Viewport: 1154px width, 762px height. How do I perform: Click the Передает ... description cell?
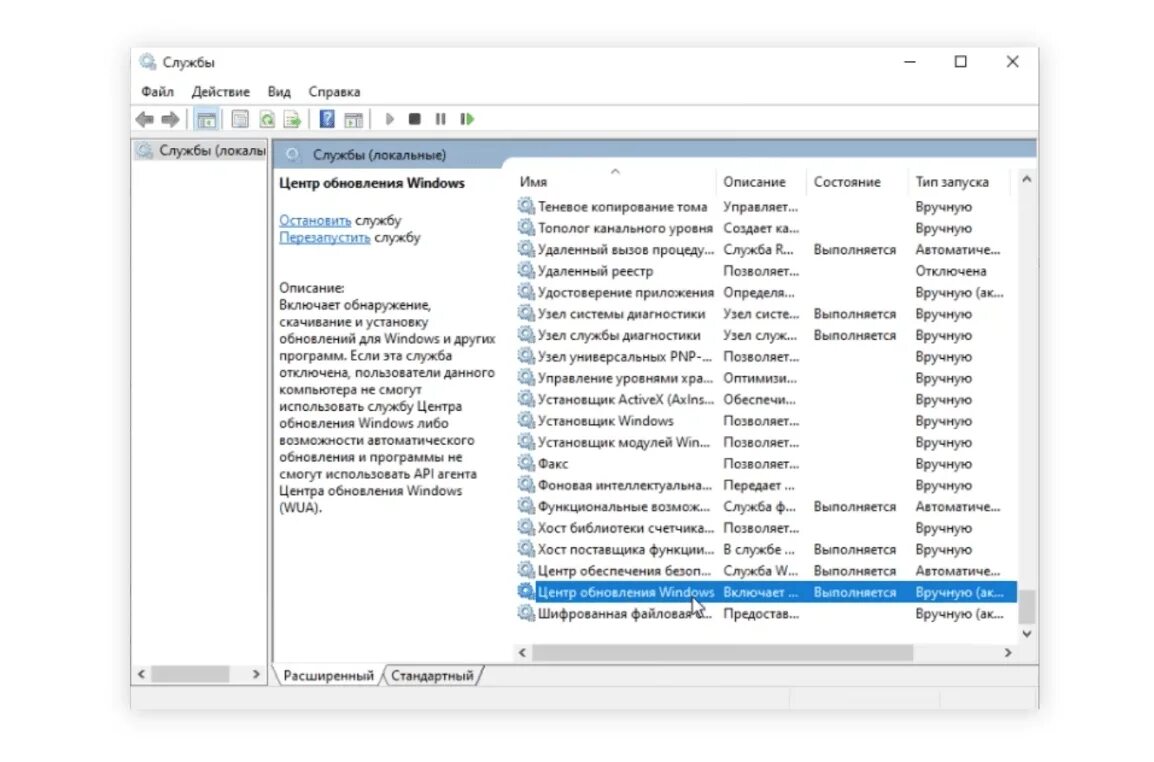(758, 484)
